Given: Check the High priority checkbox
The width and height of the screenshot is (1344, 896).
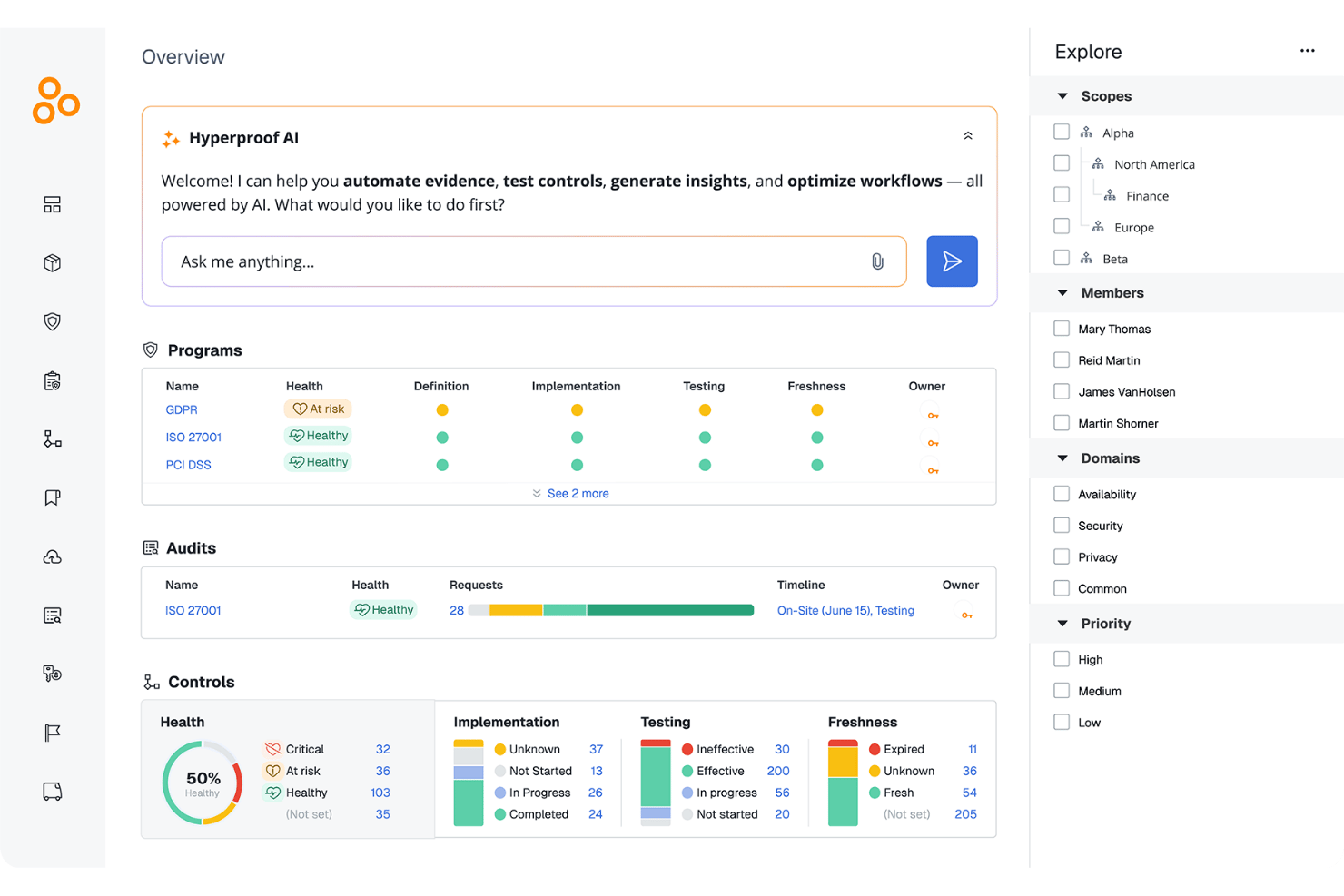Looking at the screenshot, I should tap(1062, 659).
